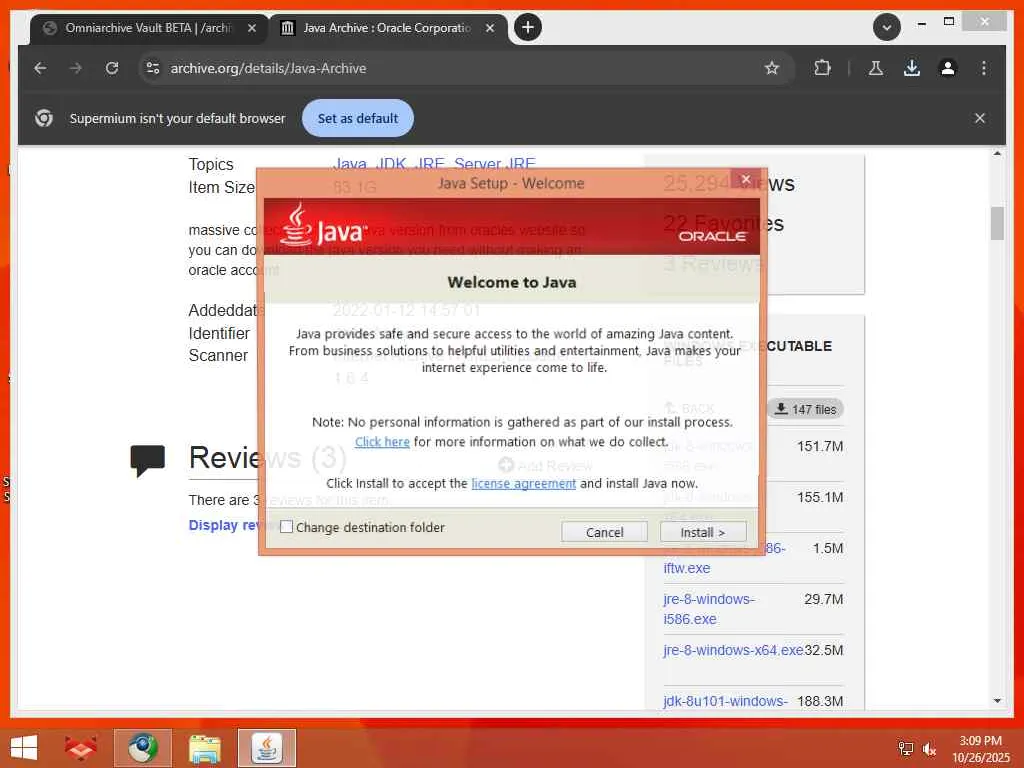This screenshot has height=768, width=1024.
Task: Open the Windows Start menu
Action: coord(24,748)
